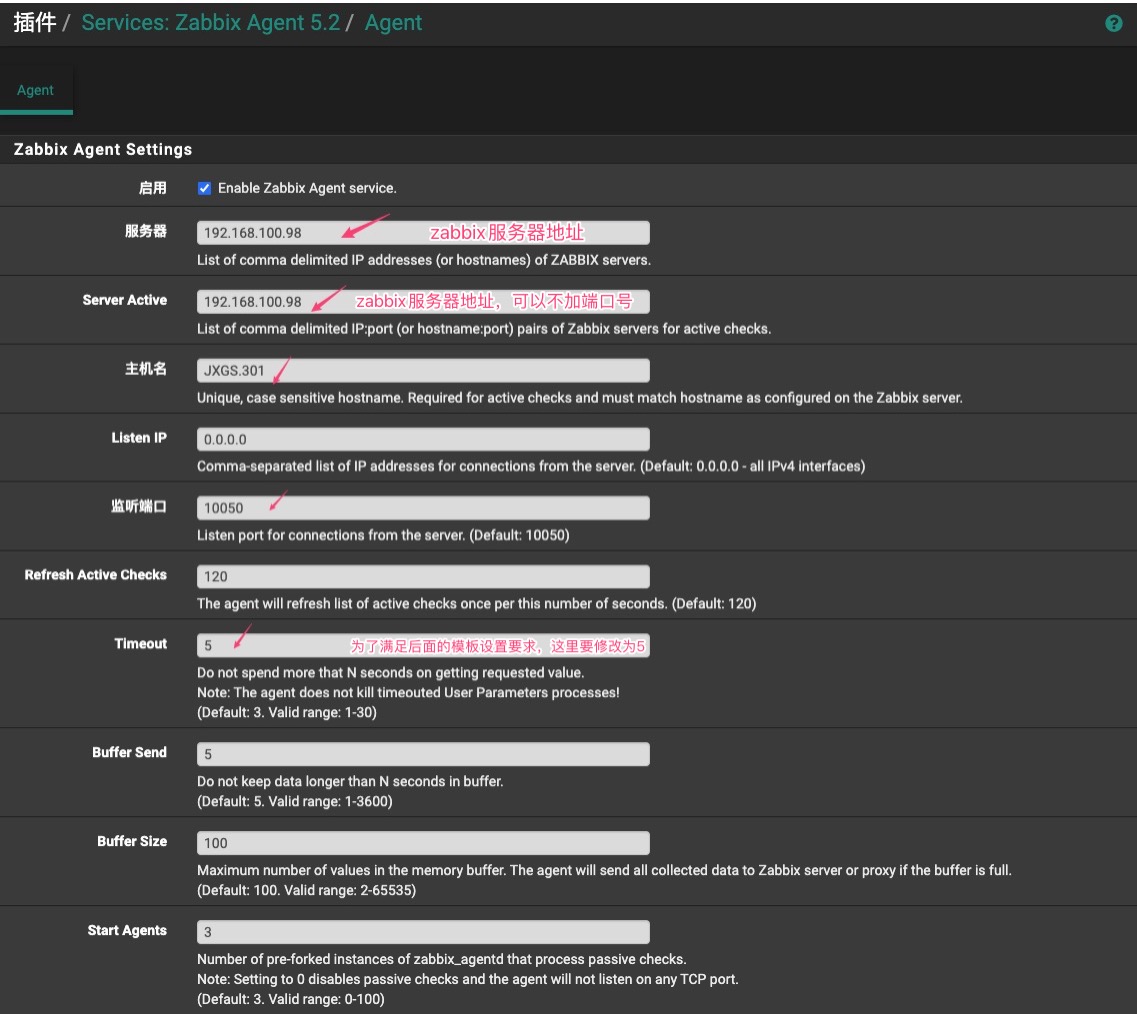Click the Agent breadcrumb link
Screen dimensions: 1137x1014
[x=393, y=23]
